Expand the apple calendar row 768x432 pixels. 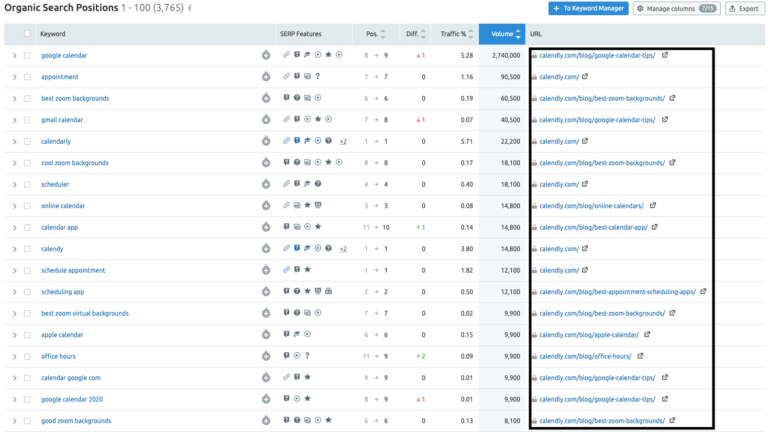click(14, 335)
